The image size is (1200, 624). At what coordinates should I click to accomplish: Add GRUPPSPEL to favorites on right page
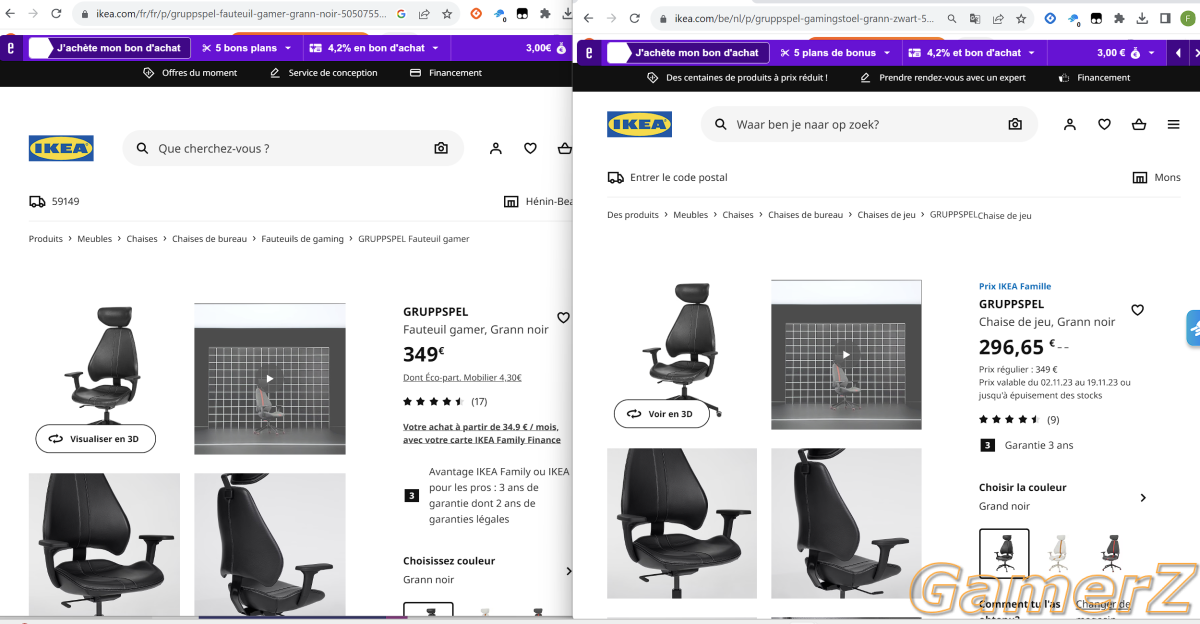1137,310
